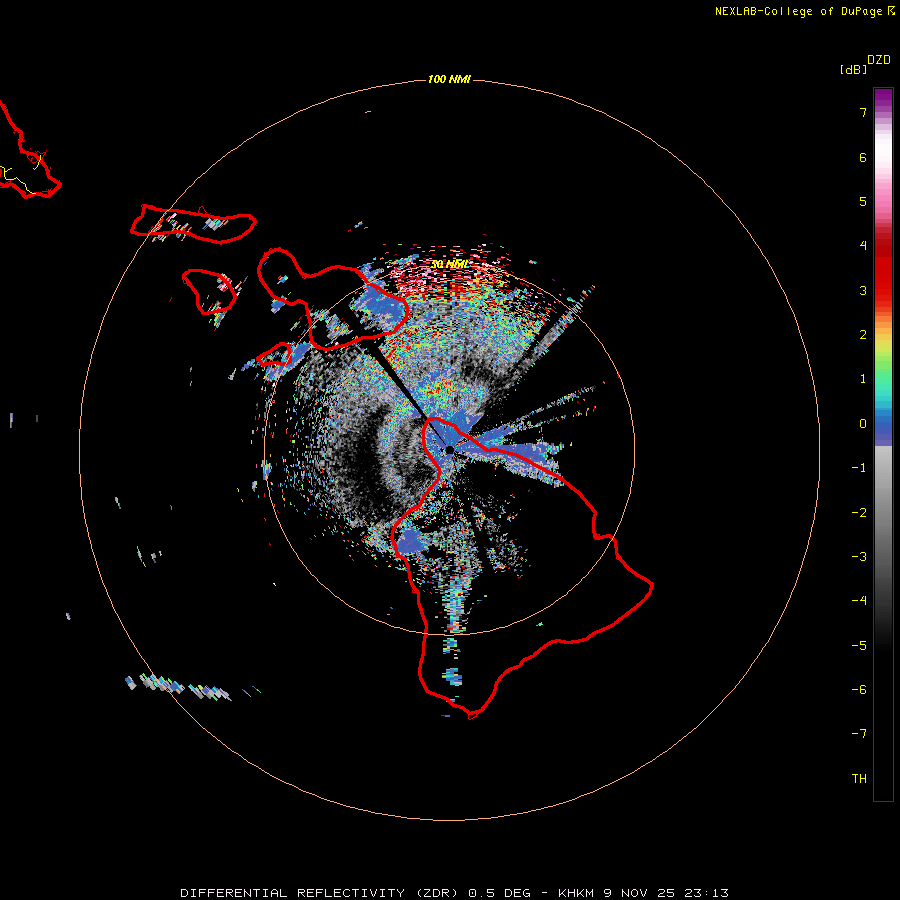
Task: Click the TH threshold label on colorbar
Action: 859,779
